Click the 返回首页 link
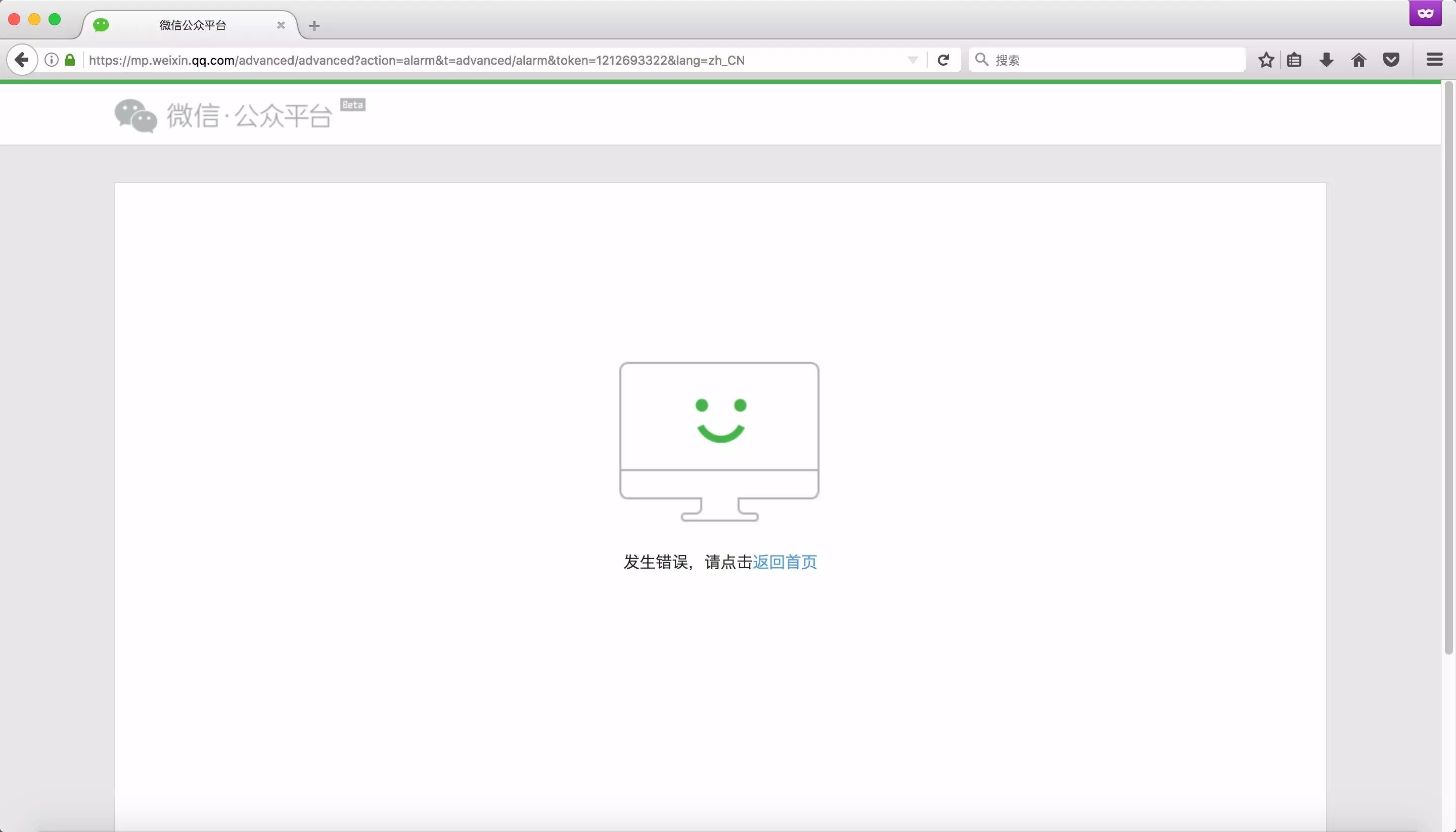This screenshot has width=1456, height=832. (x=785, y=562)
